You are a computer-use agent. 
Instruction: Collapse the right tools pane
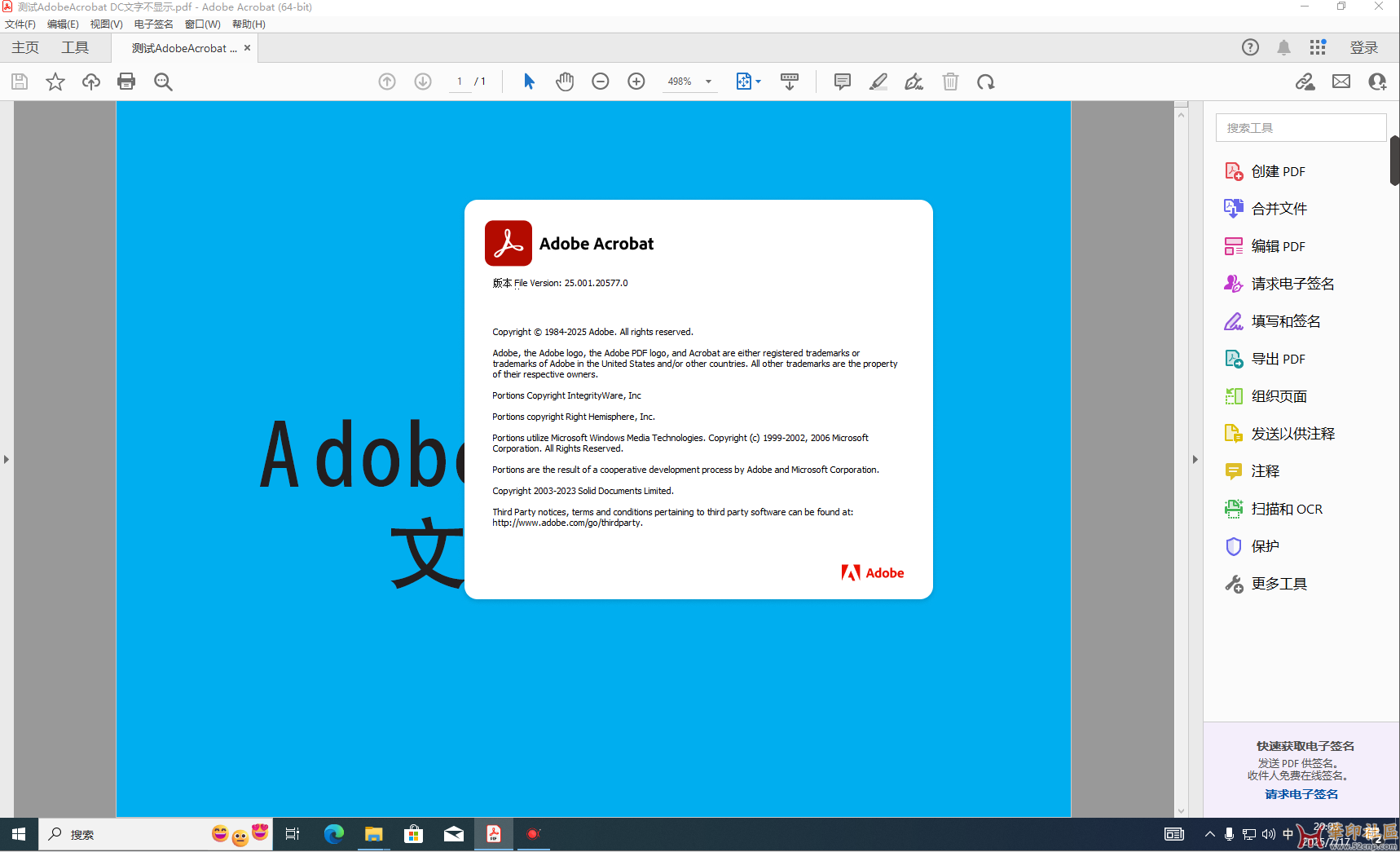(x=1195, y=459)
